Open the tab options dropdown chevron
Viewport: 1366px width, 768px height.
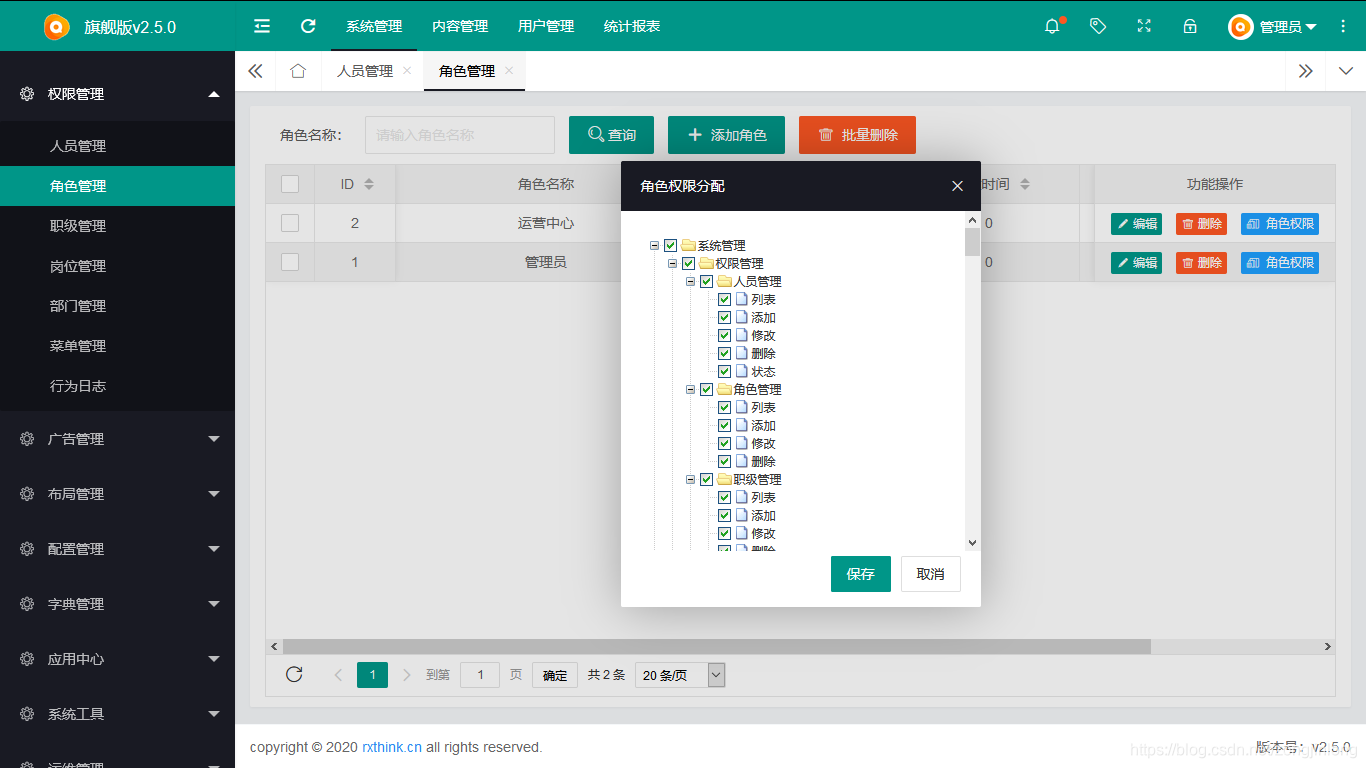1345,71
